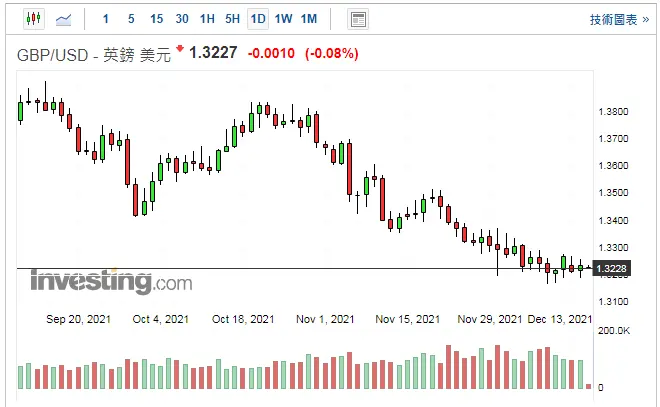
Task: Click the Investing.com watermark logo
Action: [x=110, y=281]
